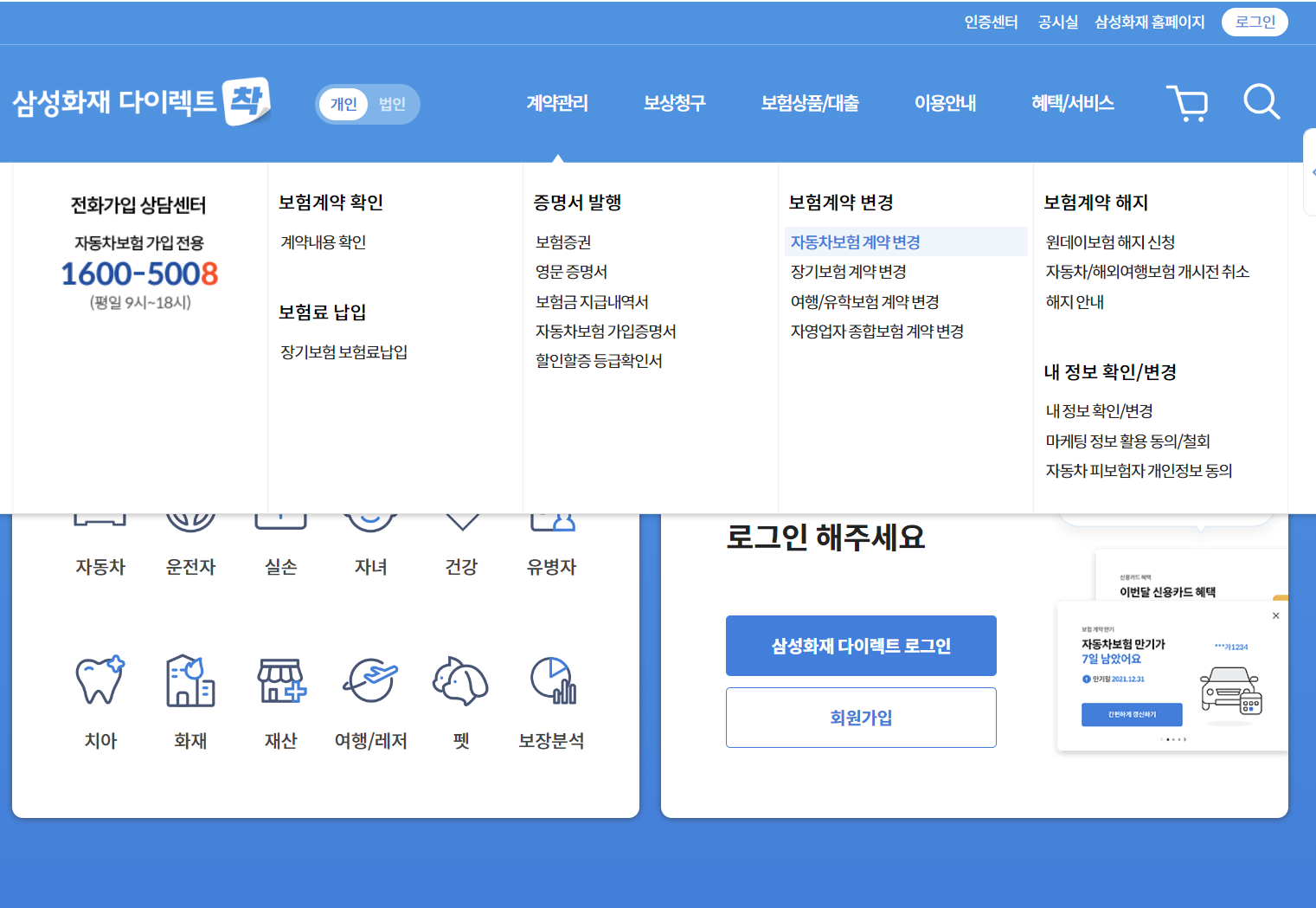Select 할인할증 등급확인서 submenu item

(599, 361)
